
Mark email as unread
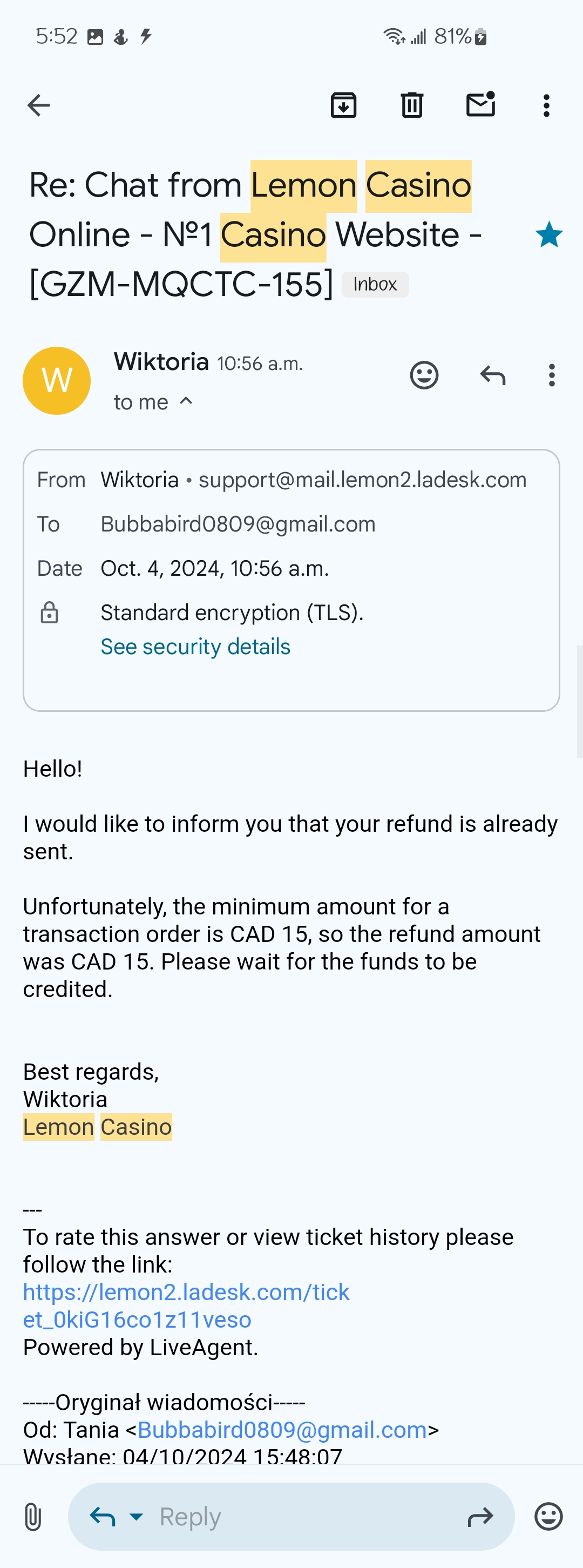(480, 105)
